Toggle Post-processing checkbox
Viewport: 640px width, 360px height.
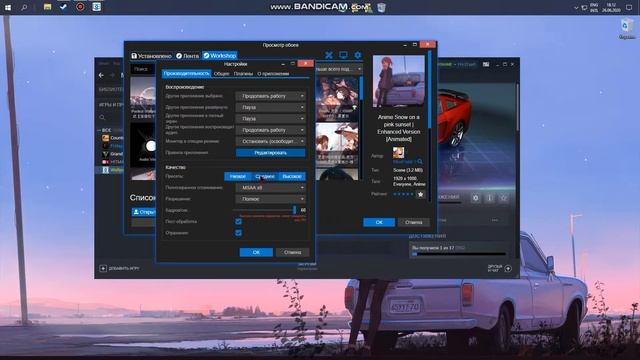(238, 222)
